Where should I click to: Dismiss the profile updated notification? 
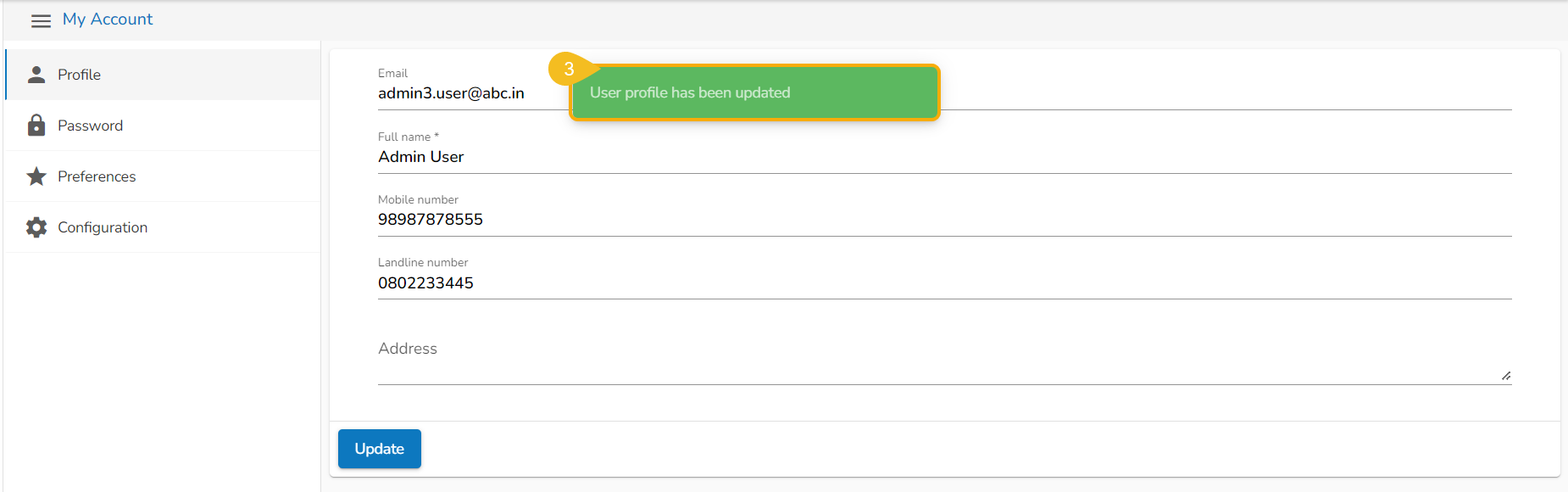click(x=754, y=92)
